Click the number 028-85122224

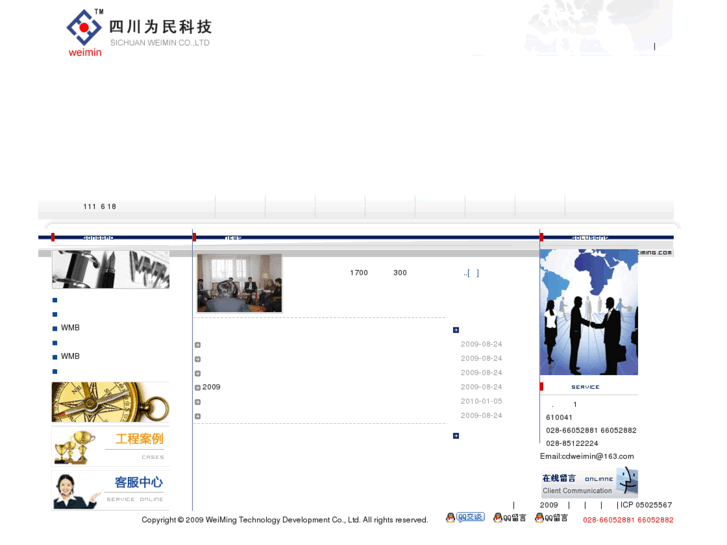pos(572,443)
